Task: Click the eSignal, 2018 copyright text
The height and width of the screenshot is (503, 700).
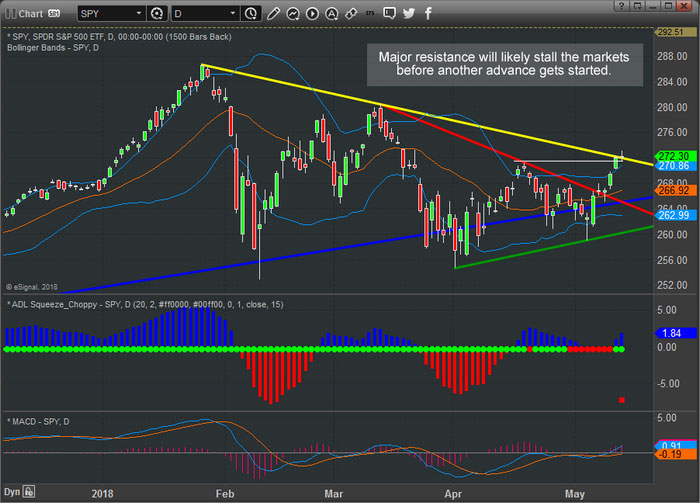Action: (32, 287)
